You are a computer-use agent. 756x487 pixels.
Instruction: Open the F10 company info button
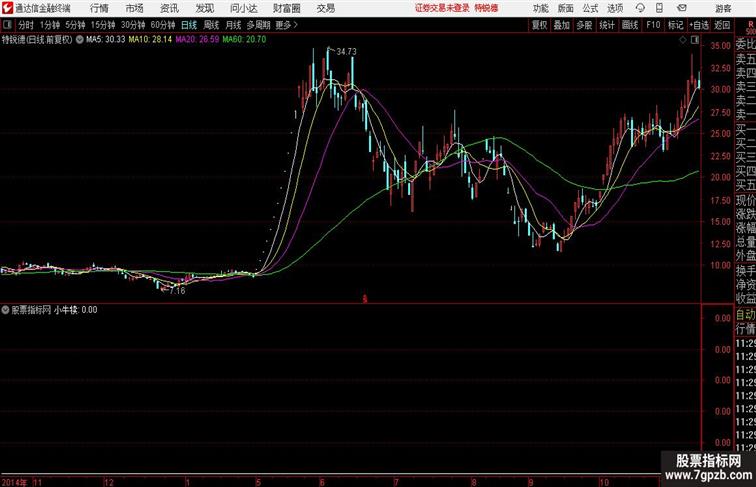coord(653,25)
